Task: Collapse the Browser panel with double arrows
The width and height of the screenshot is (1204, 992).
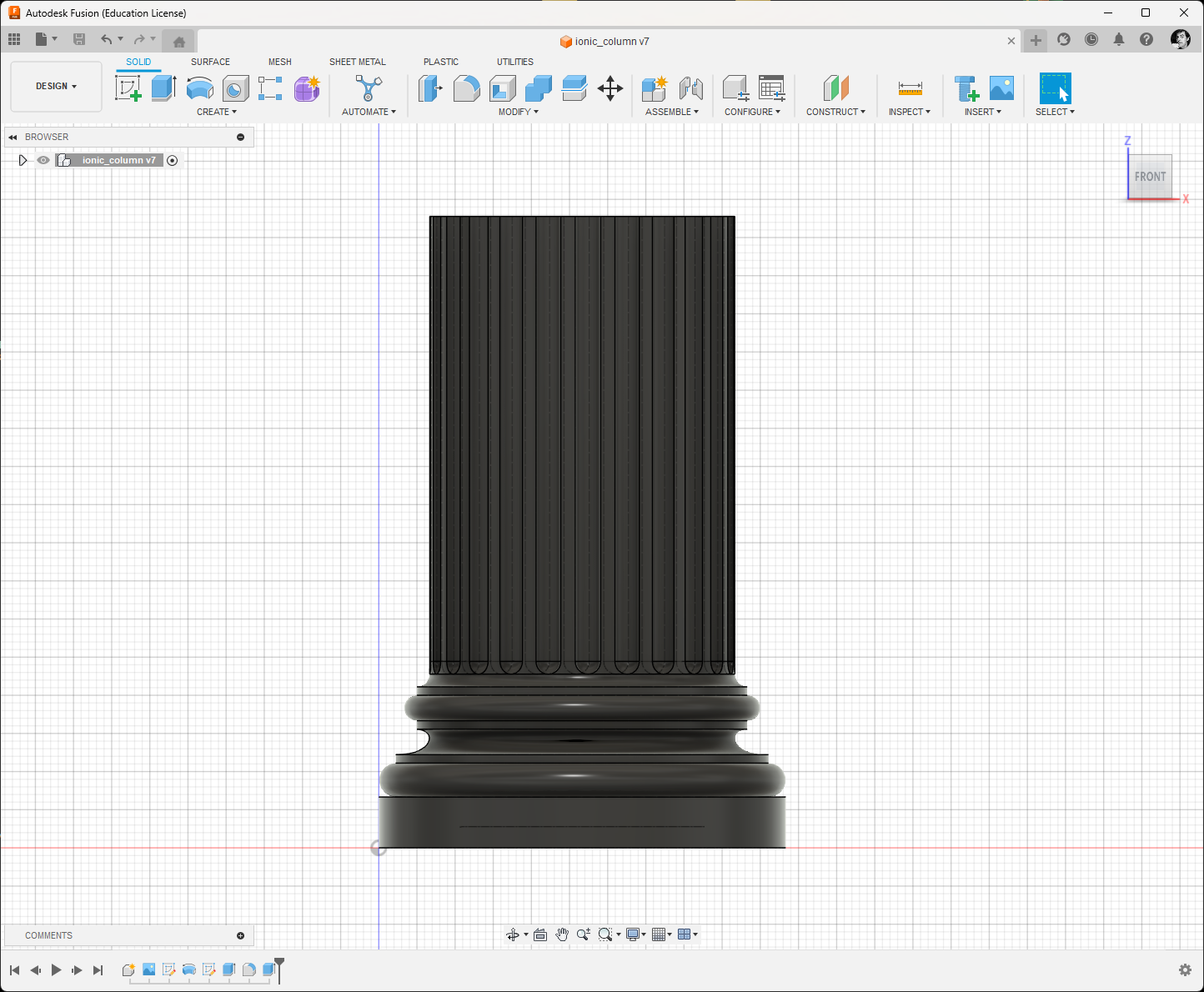Action: (x=13, y=137)
